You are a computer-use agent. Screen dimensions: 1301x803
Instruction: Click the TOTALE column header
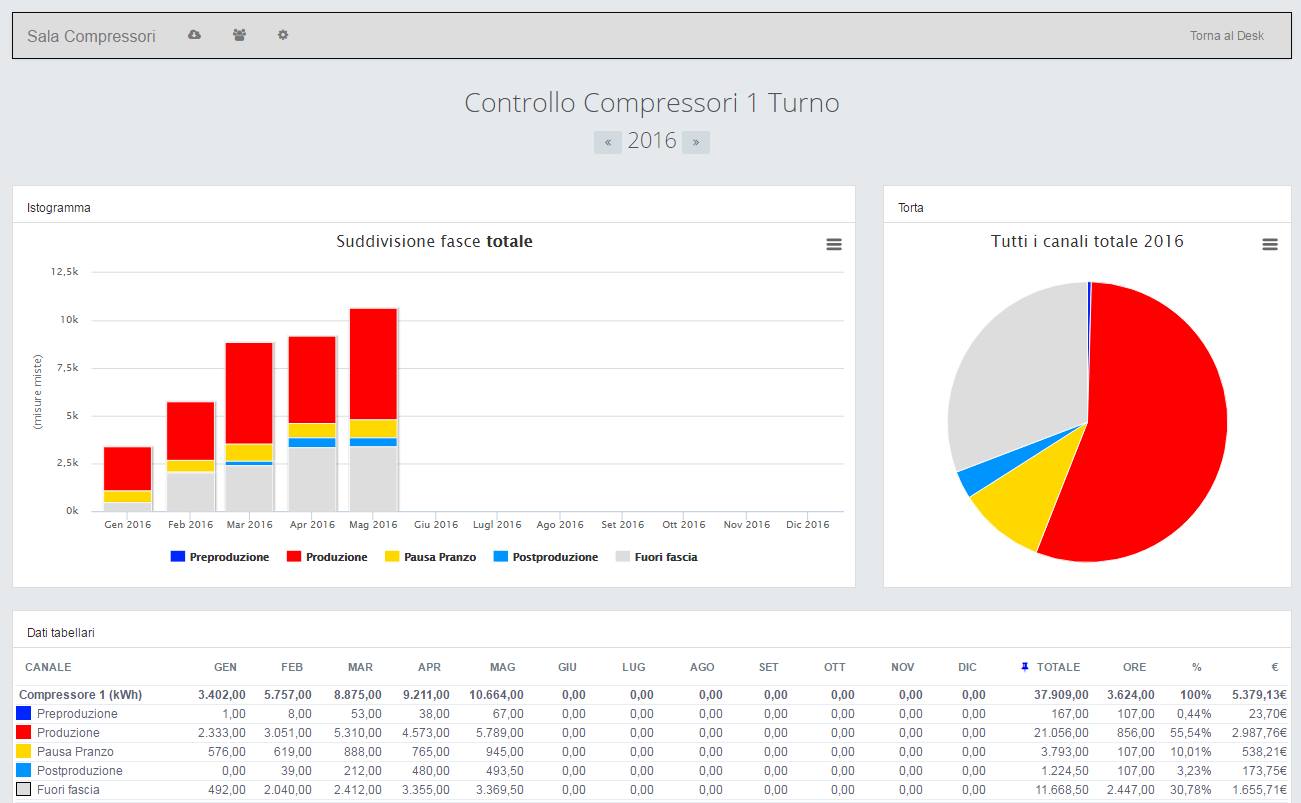[1058, 667]
